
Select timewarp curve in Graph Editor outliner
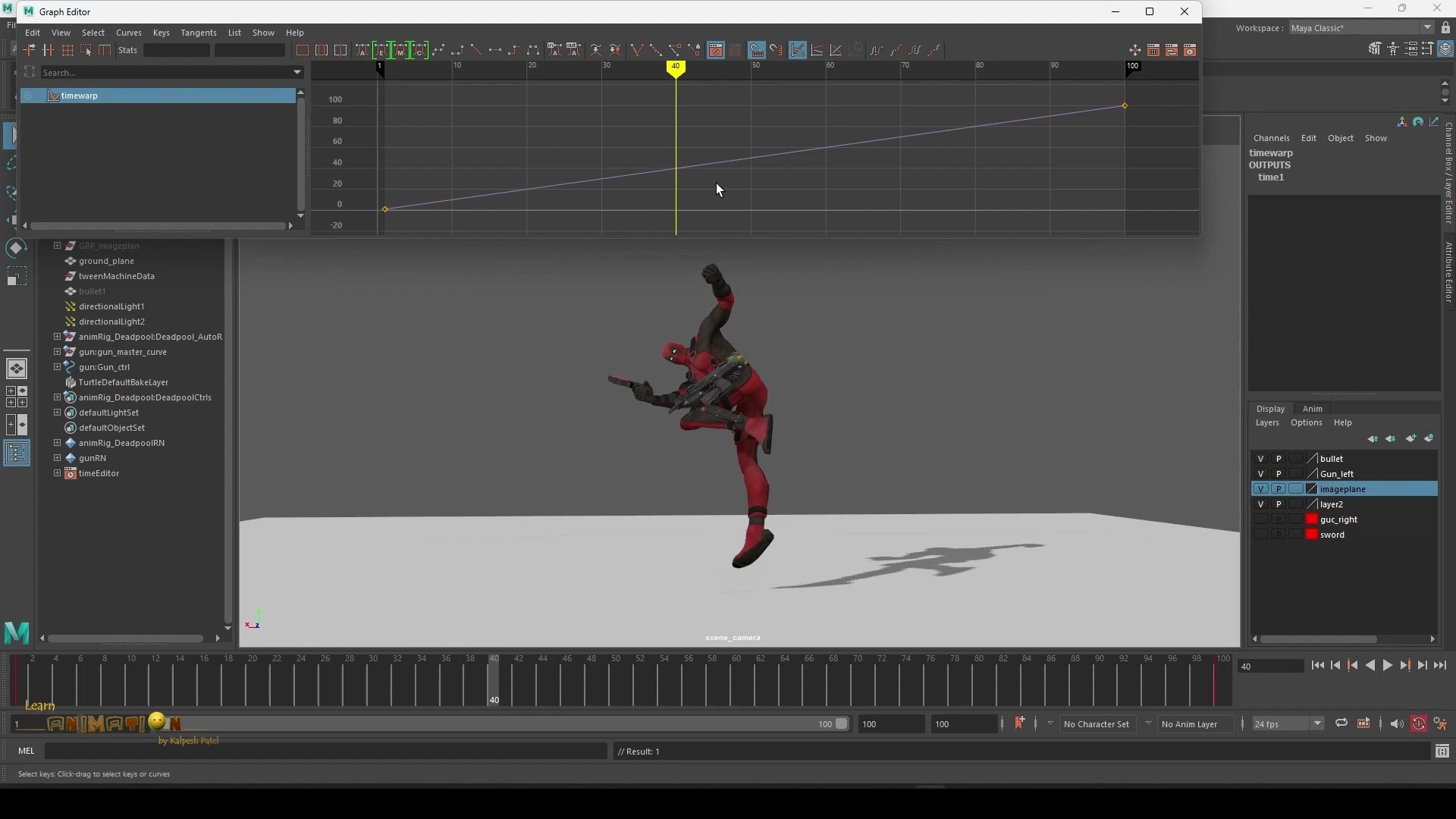point(158,96)
